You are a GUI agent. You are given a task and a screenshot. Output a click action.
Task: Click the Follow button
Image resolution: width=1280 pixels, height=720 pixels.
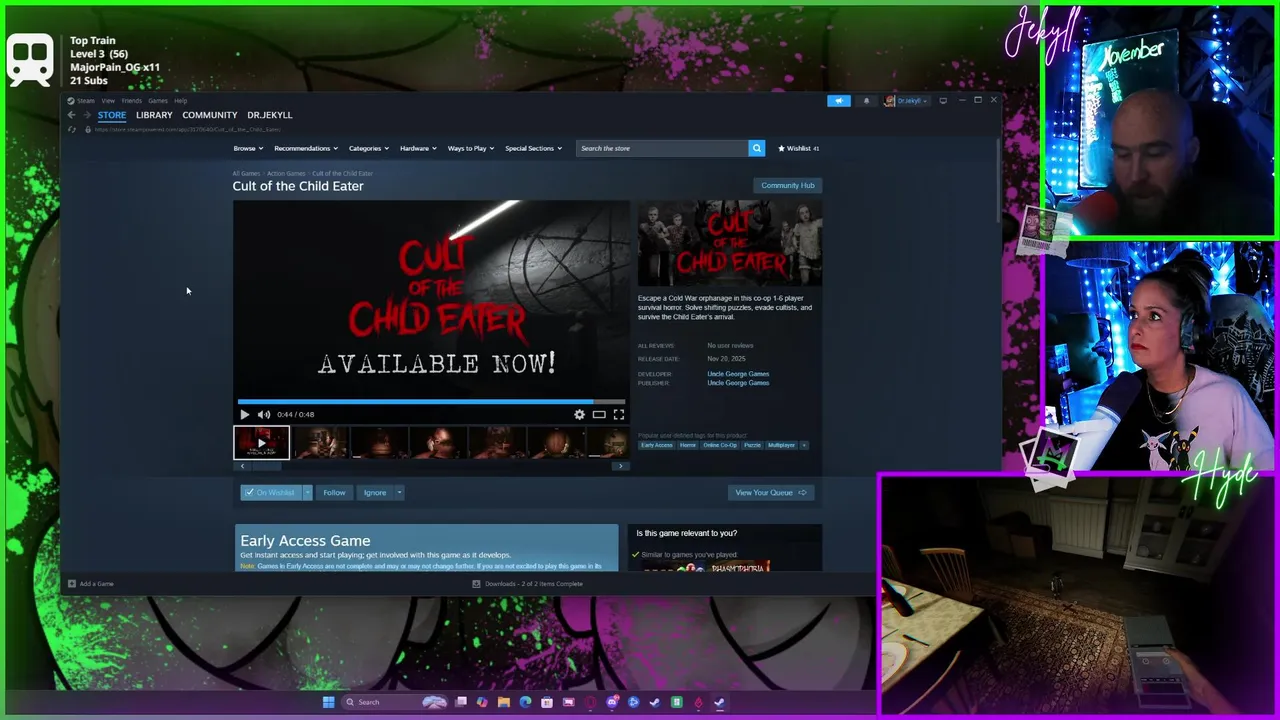pos(334,492)
